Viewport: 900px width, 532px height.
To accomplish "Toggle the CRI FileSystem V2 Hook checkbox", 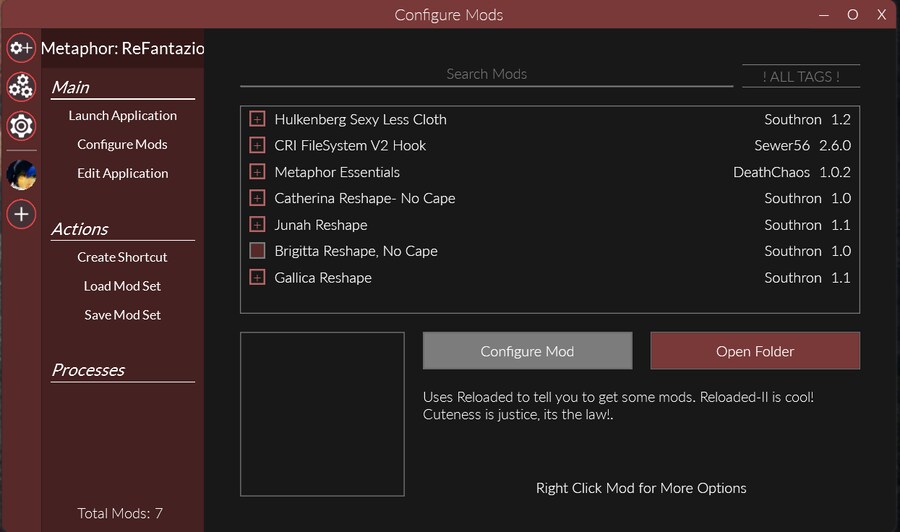I will pos(257,146).
